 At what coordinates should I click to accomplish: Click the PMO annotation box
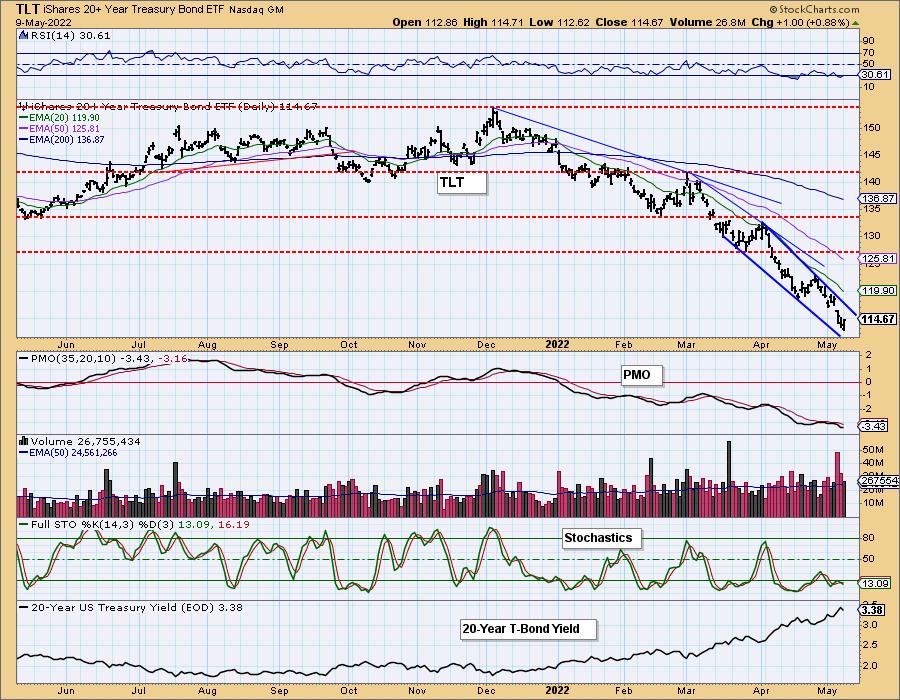642,375
